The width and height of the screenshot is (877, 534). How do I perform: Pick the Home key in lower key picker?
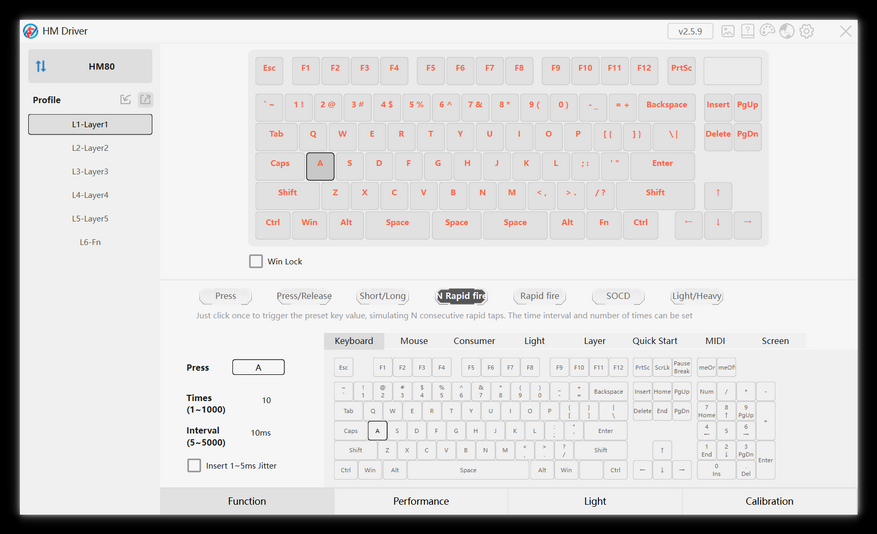(662, 391)
